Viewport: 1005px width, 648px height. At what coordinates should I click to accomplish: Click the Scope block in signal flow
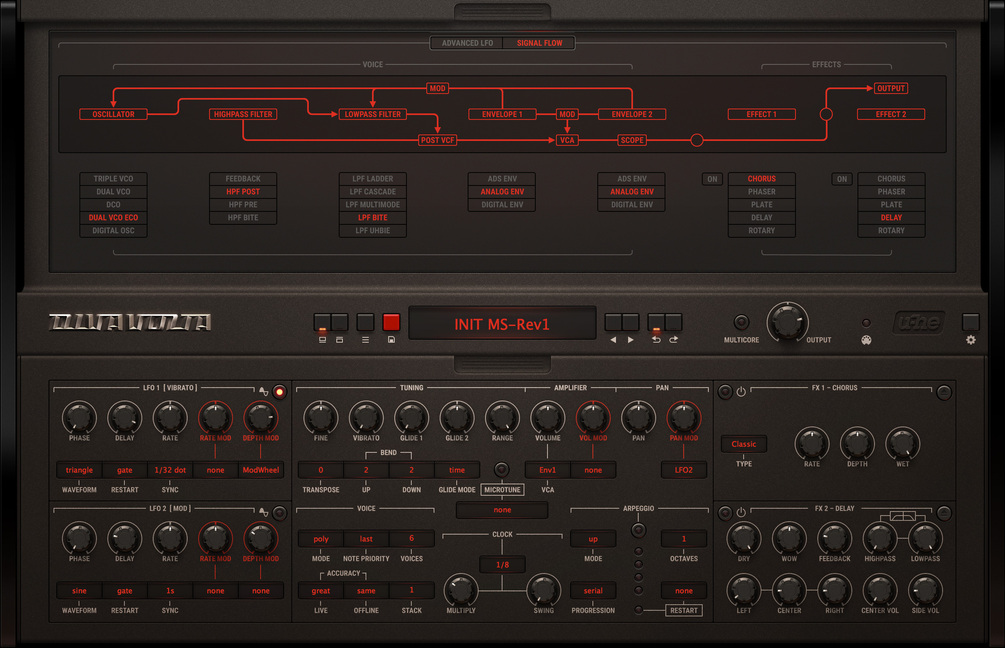point(632,140)
